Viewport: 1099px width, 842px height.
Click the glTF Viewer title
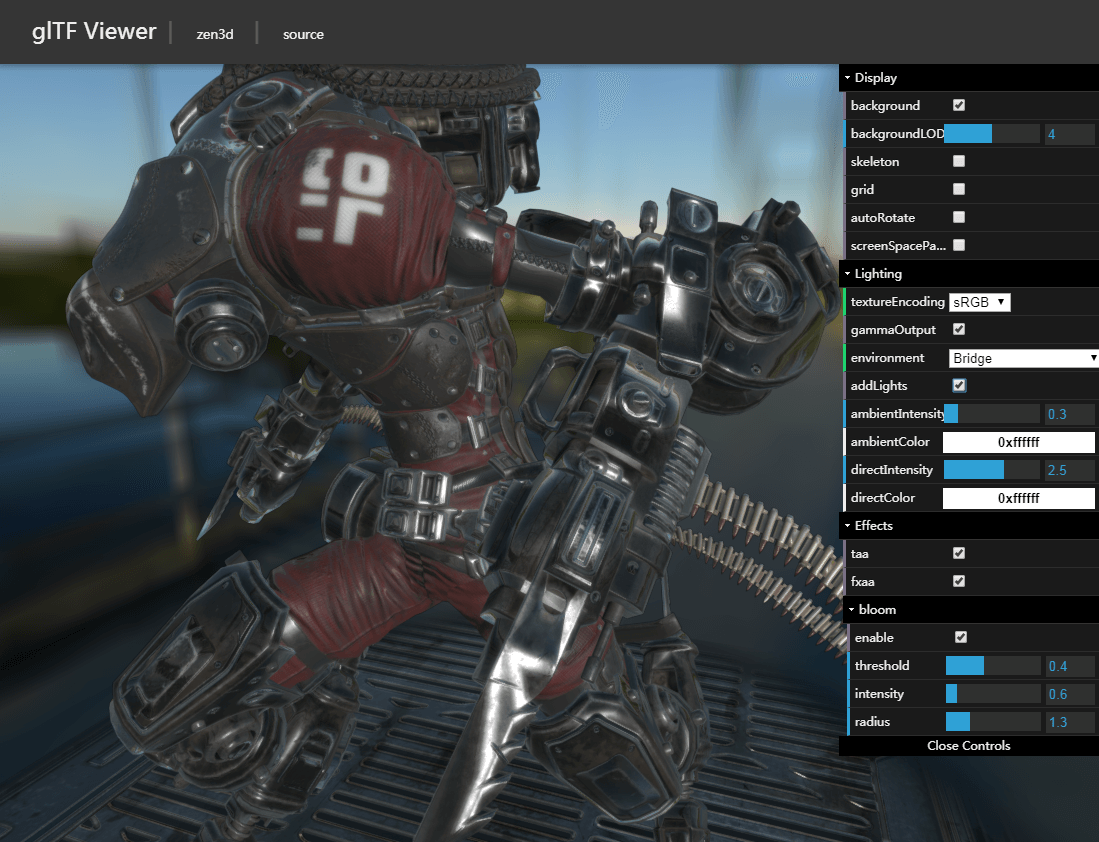tap(94, 32)
